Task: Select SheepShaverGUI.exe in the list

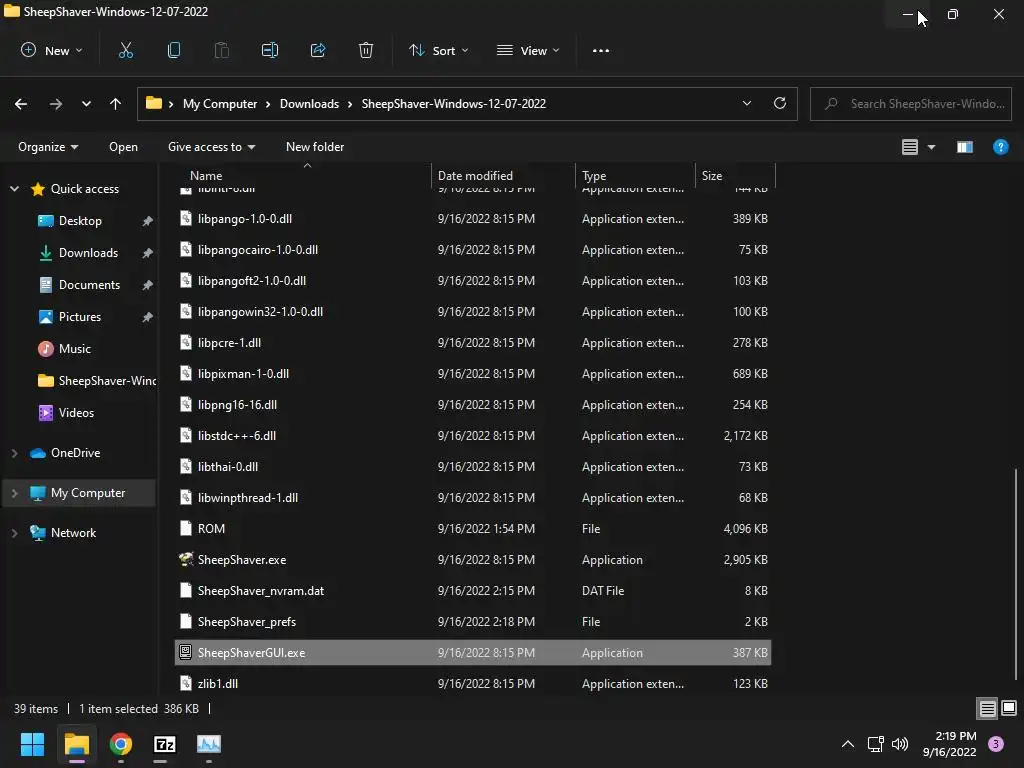Action: 473,652
